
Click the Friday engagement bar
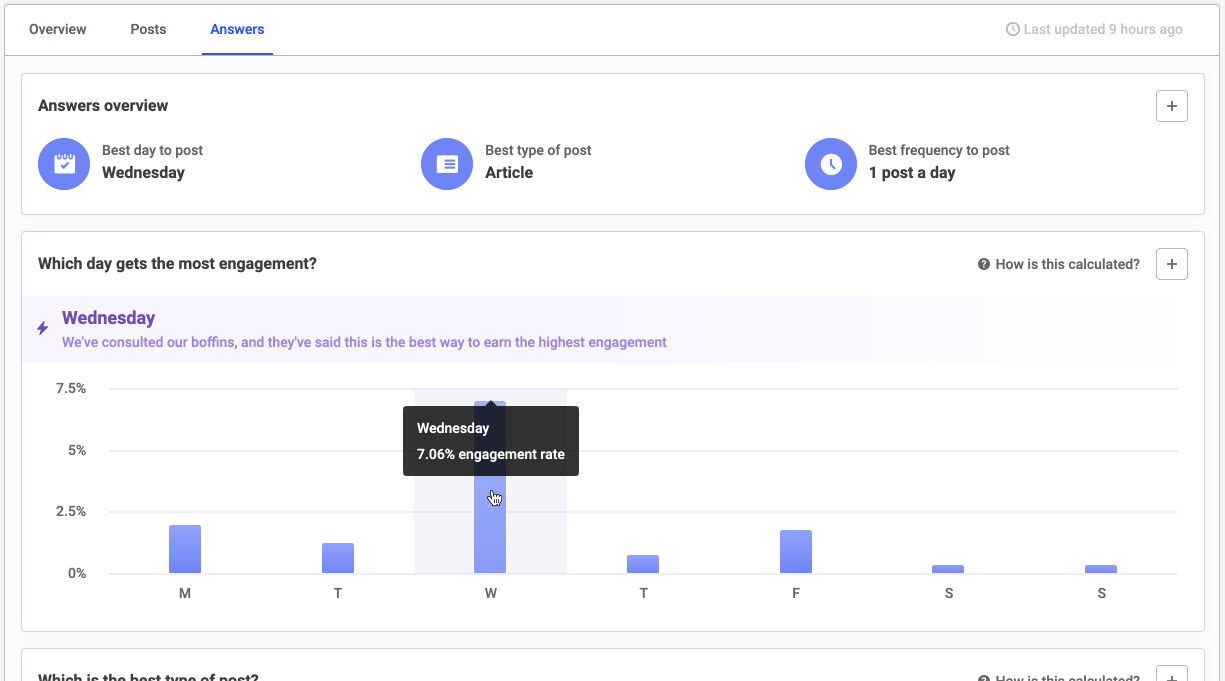point(795,550)
